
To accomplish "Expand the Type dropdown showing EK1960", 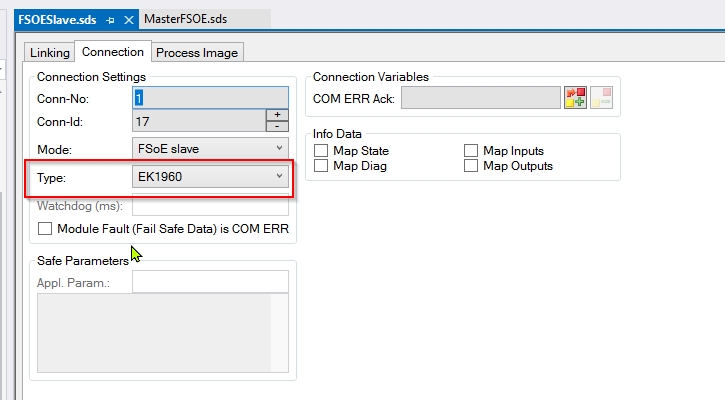I will (x=210, y=177).
